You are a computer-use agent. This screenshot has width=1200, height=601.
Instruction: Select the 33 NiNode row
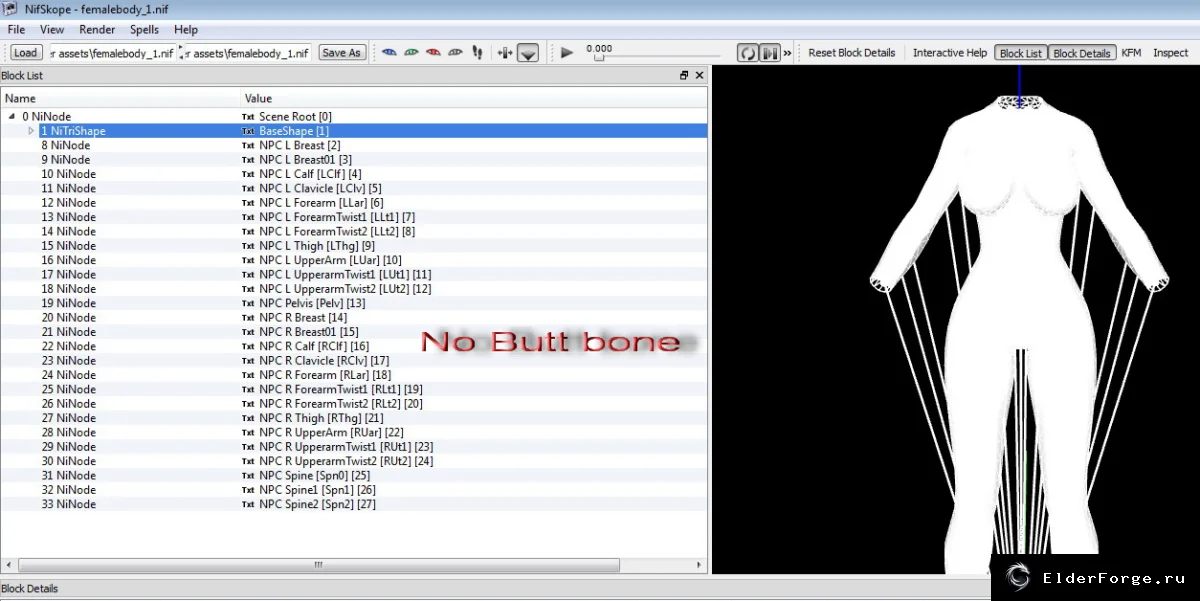pyautogui.click(x=354, y=504)
